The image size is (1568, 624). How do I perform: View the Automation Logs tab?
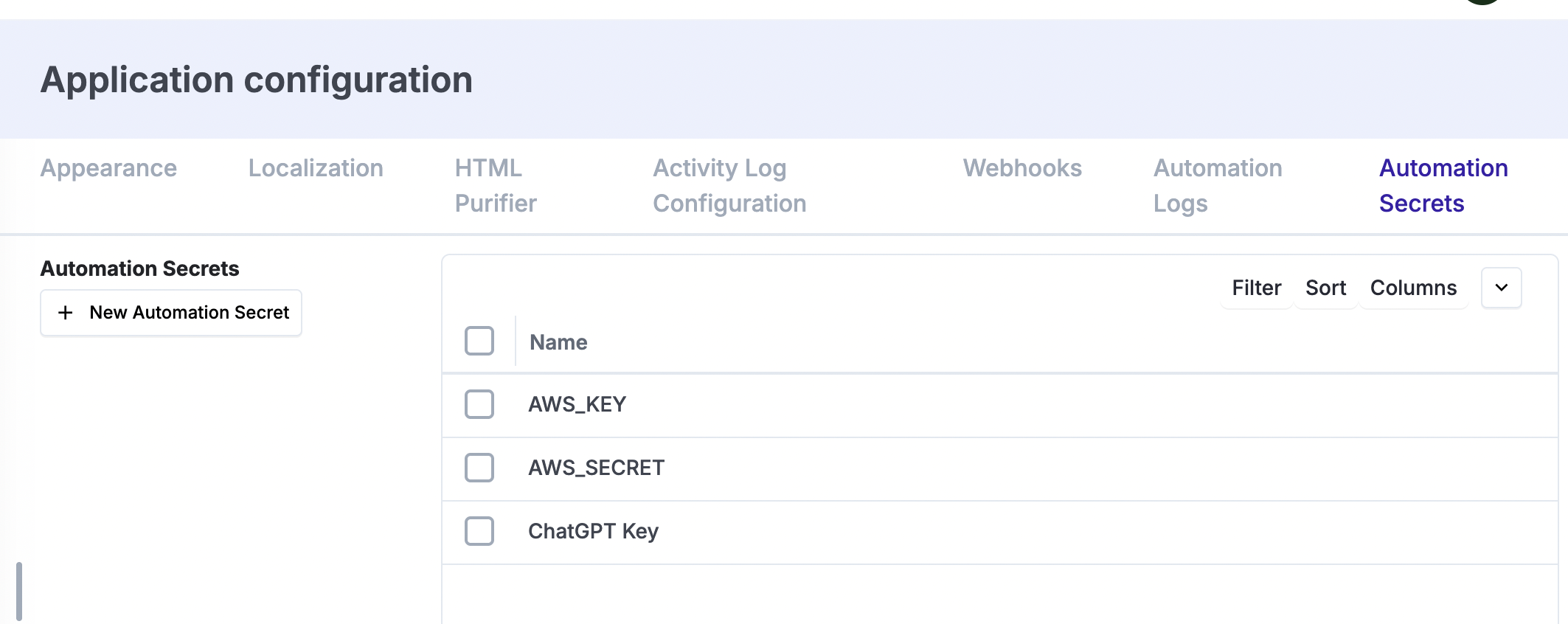point(1218,186)
